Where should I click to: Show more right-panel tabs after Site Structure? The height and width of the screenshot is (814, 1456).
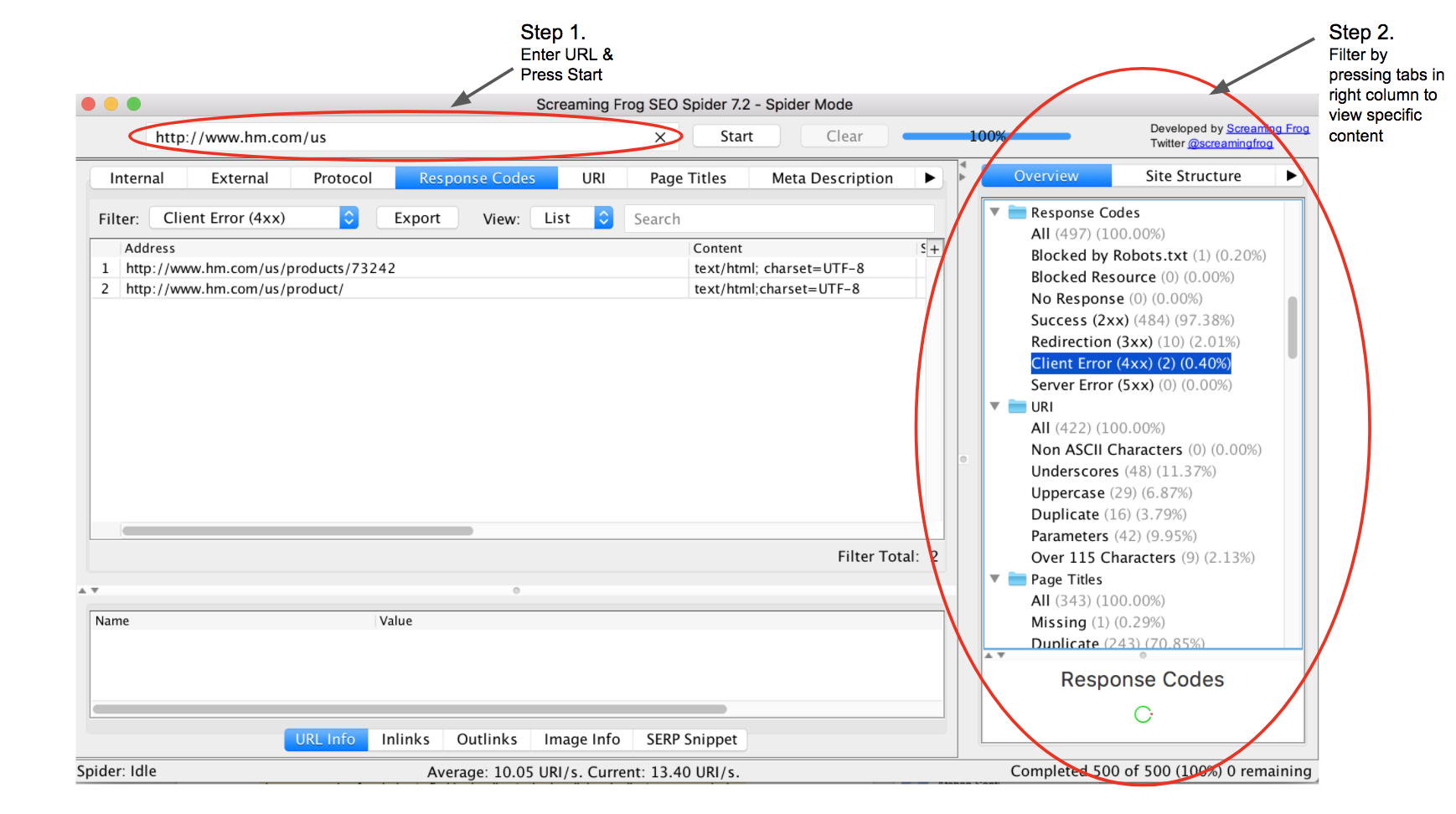click(1291, 176)
